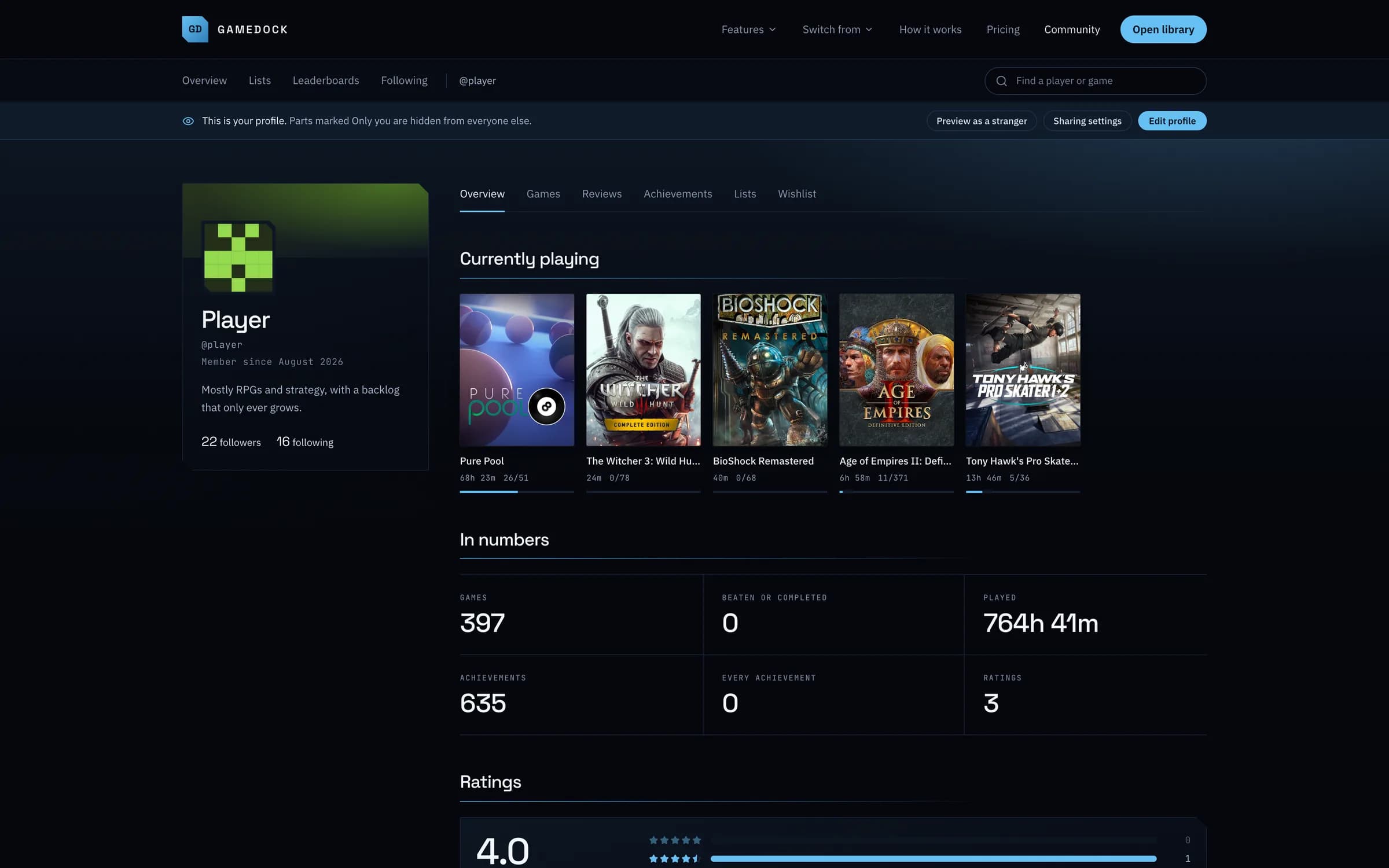Viewport: 1389px width, 868px height.
Task: Open the profile Lists tab
Action: [745, 194]
